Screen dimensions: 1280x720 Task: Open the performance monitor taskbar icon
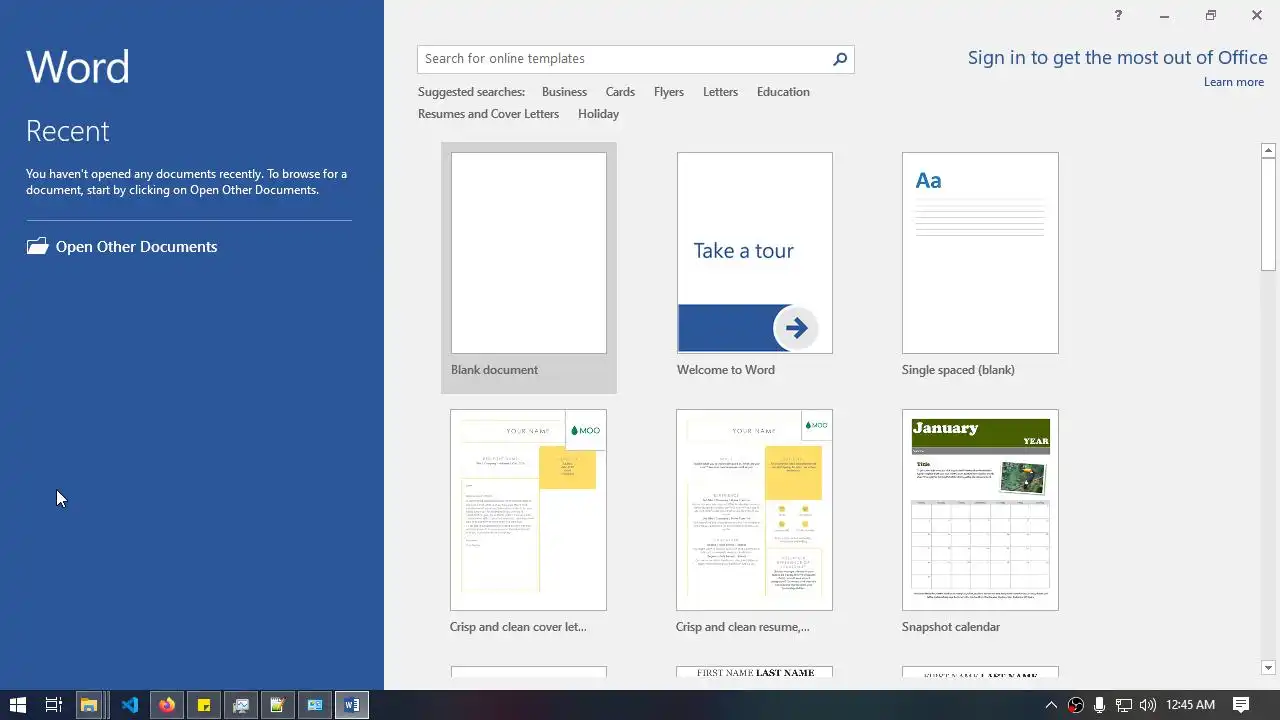point(241,705)
